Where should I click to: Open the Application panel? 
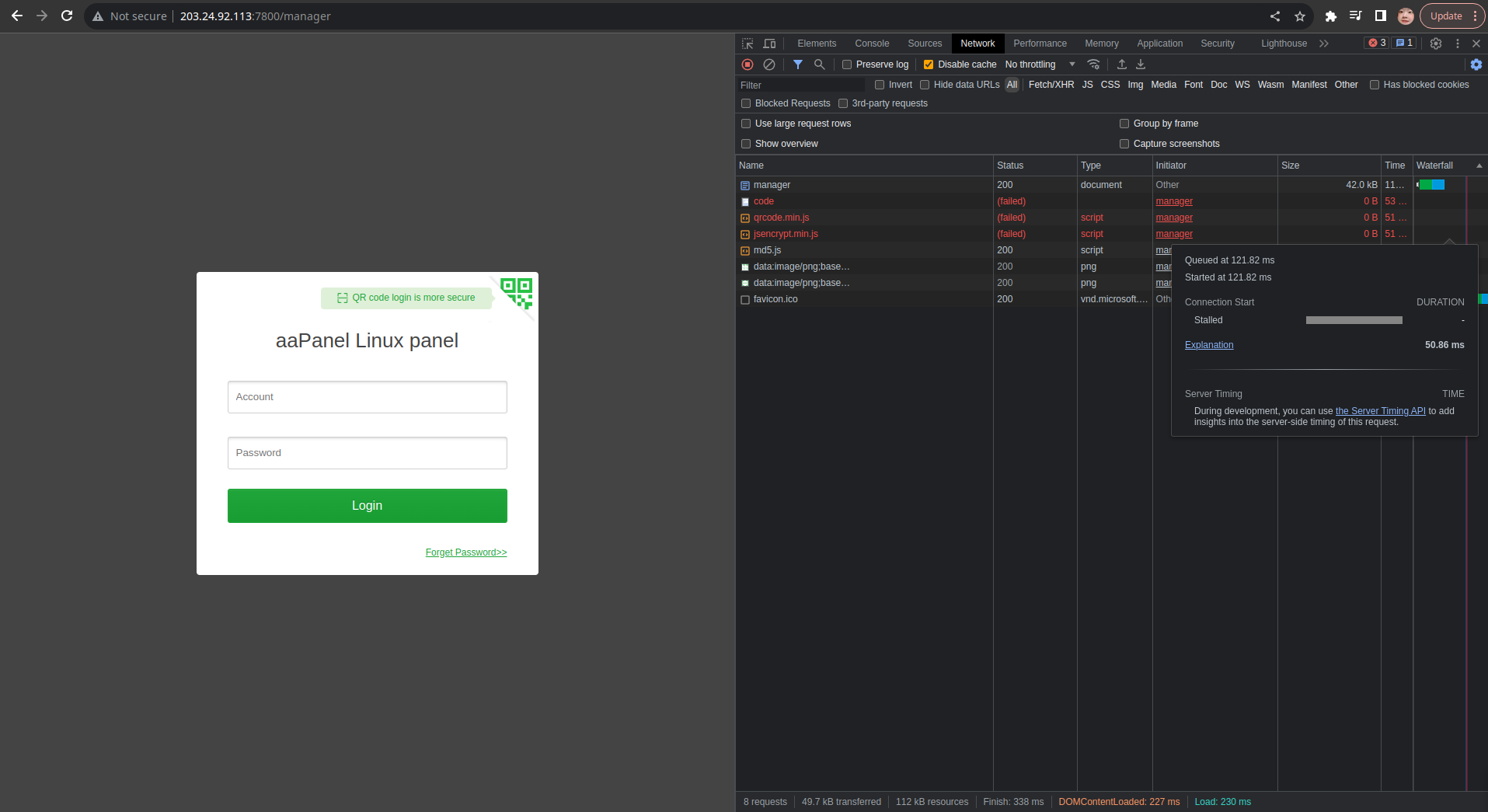click(x=1159, y=44)
